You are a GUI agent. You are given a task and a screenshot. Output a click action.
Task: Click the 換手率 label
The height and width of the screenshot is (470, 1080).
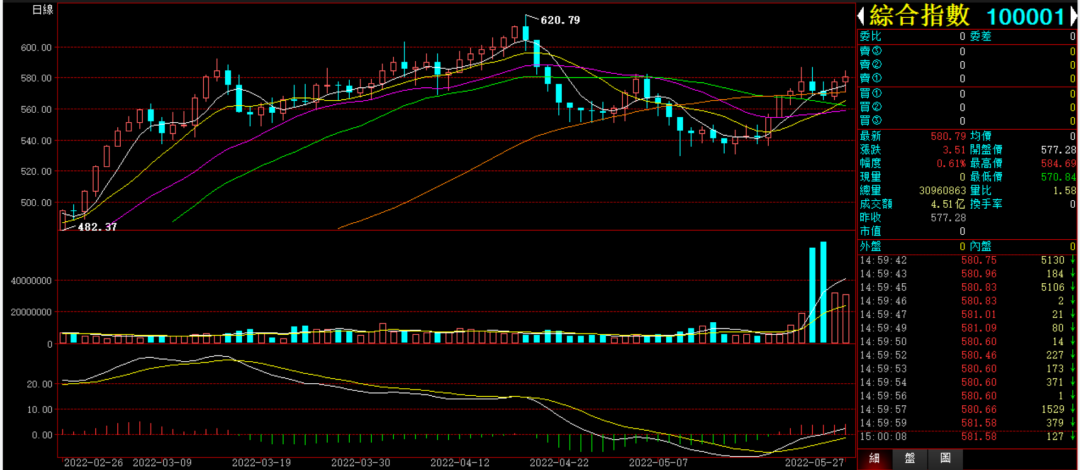click(x=985, y=204)
